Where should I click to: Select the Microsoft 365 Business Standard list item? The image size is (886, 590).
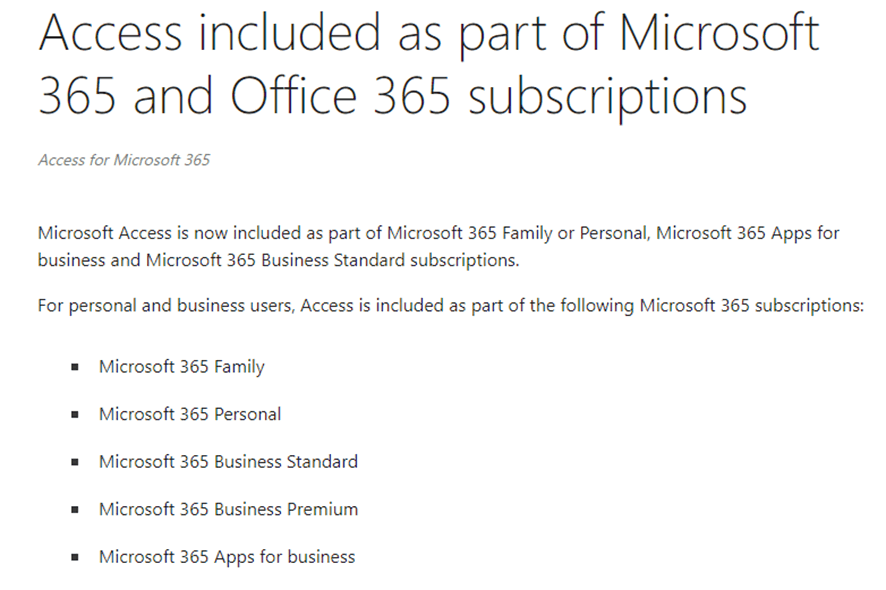(x=228, y=462)
